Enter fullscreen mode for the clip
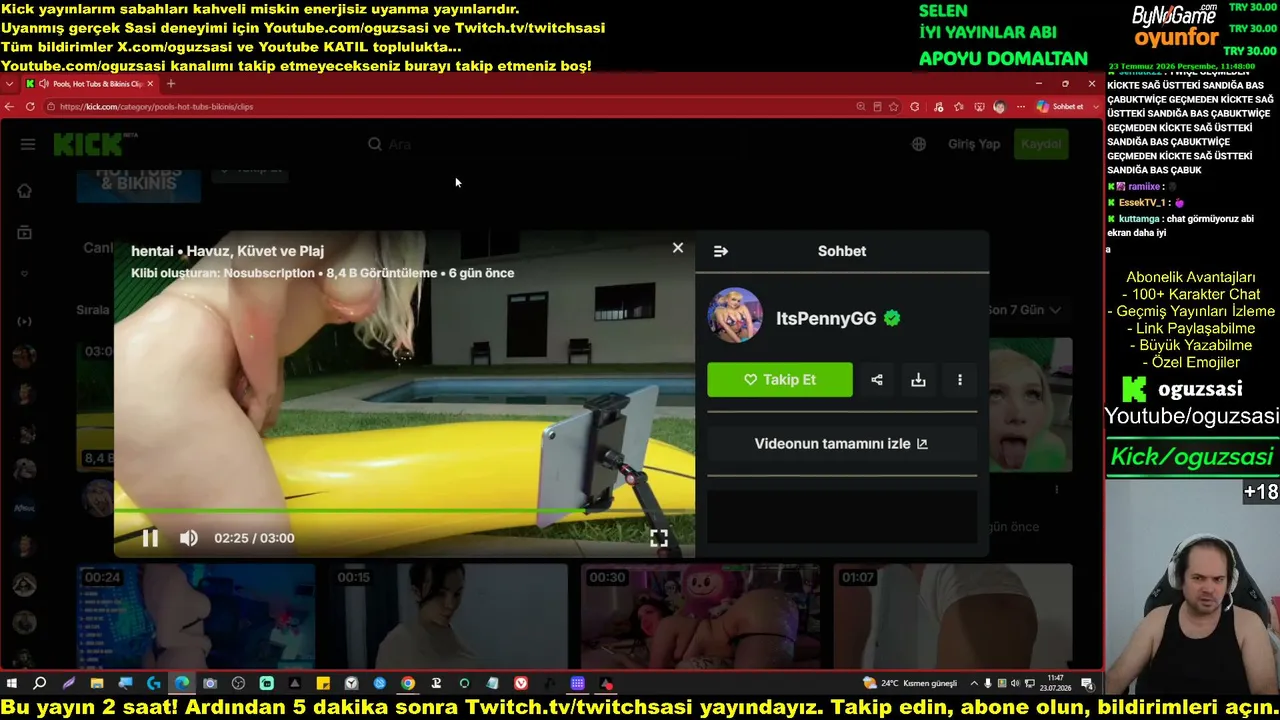Viewport: 1280px width, 720px height. tap(659, 538)
